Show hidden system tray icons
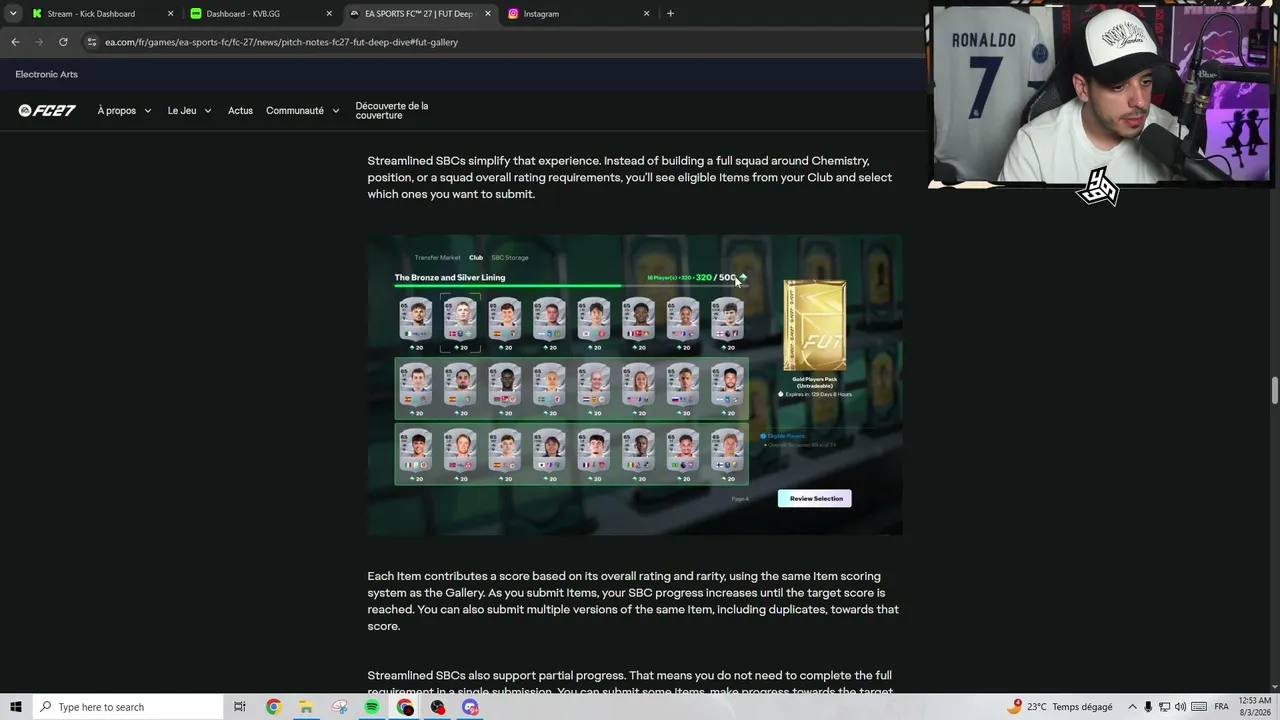Viewport: 1280px width, 720px height. tap(1131, 707)
